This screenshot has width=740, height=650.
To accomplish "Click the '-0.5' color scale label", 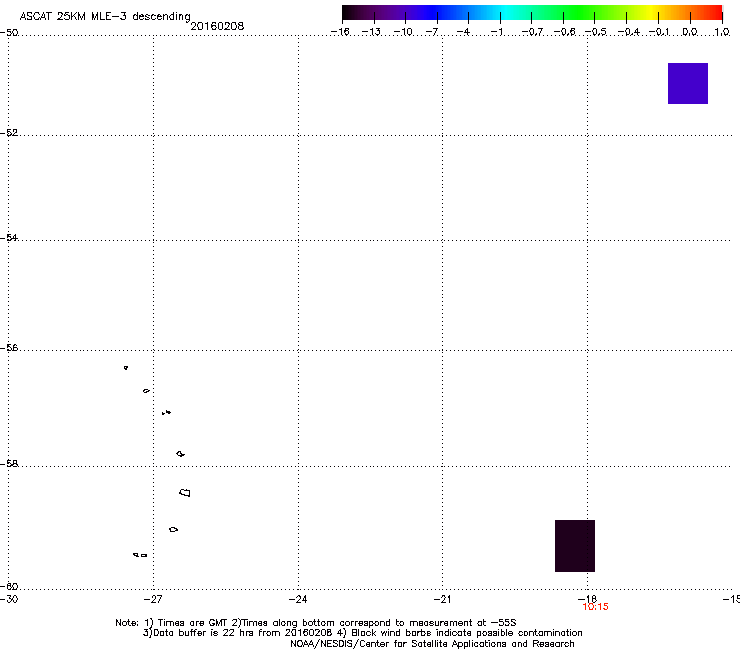I will click(x=596, y=32).
